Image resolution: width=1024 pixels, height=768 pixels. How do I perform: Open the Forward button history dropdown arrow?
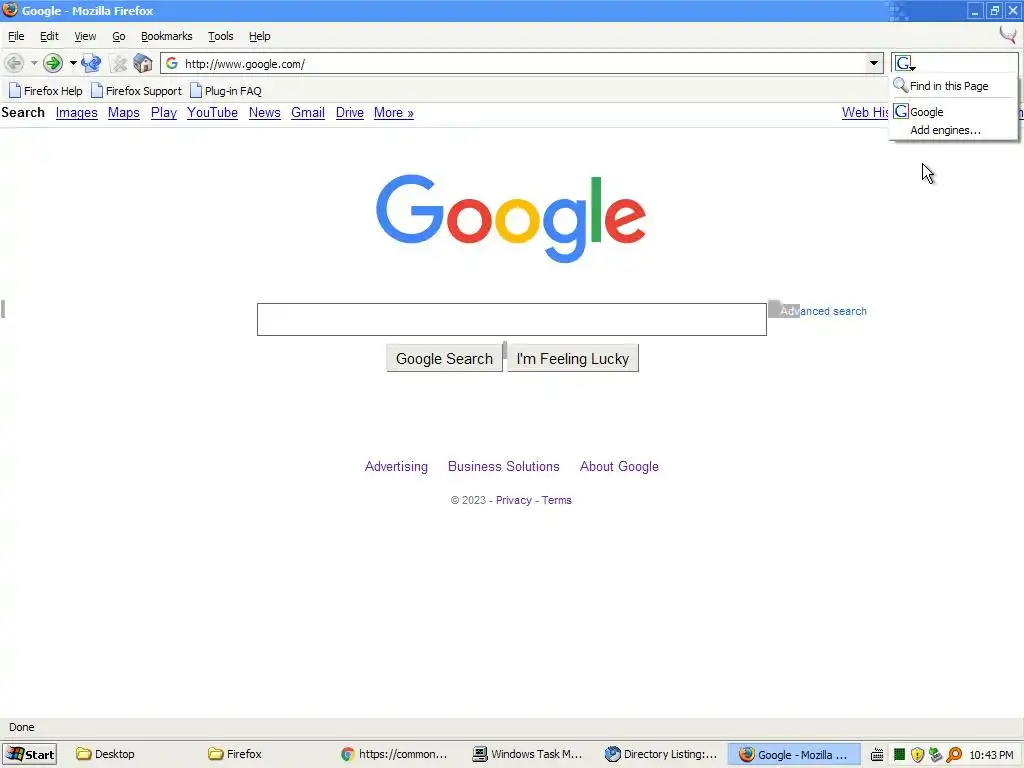point(72,63)
